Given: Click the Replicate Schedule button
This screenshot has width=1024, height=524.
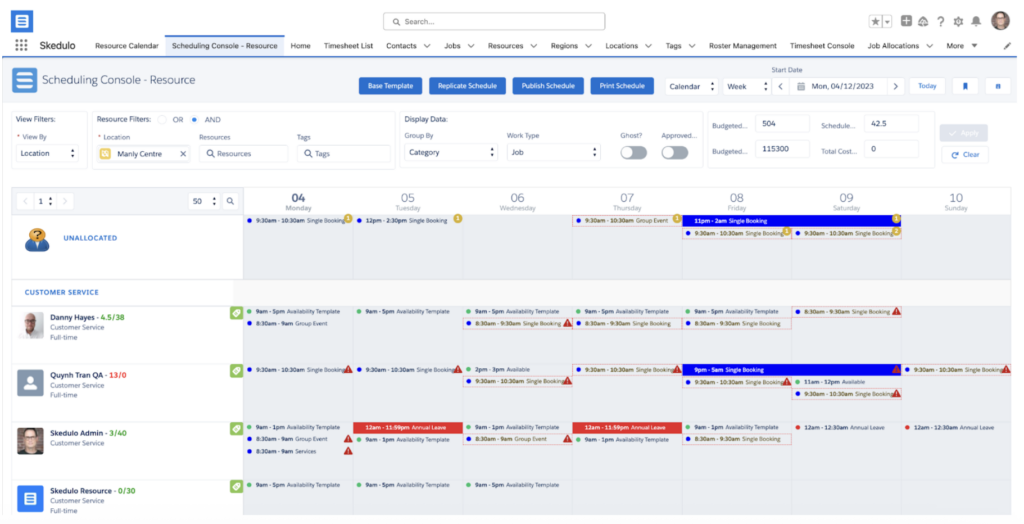Looking at the screenshot, I should pyautogui.click(x=467, y=86).
